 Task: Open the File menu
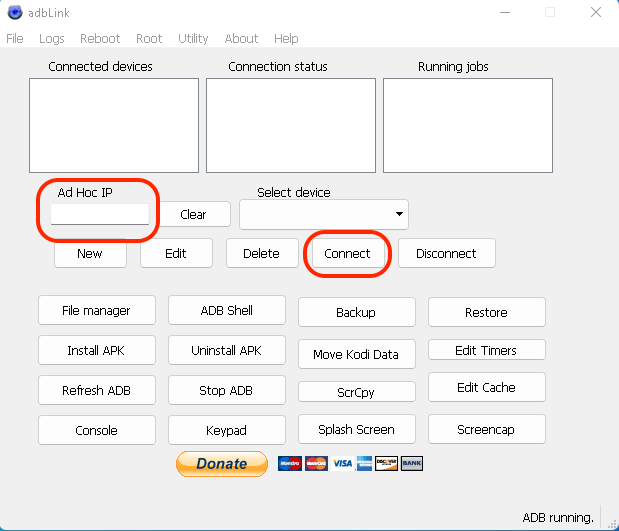click(15, 39)
